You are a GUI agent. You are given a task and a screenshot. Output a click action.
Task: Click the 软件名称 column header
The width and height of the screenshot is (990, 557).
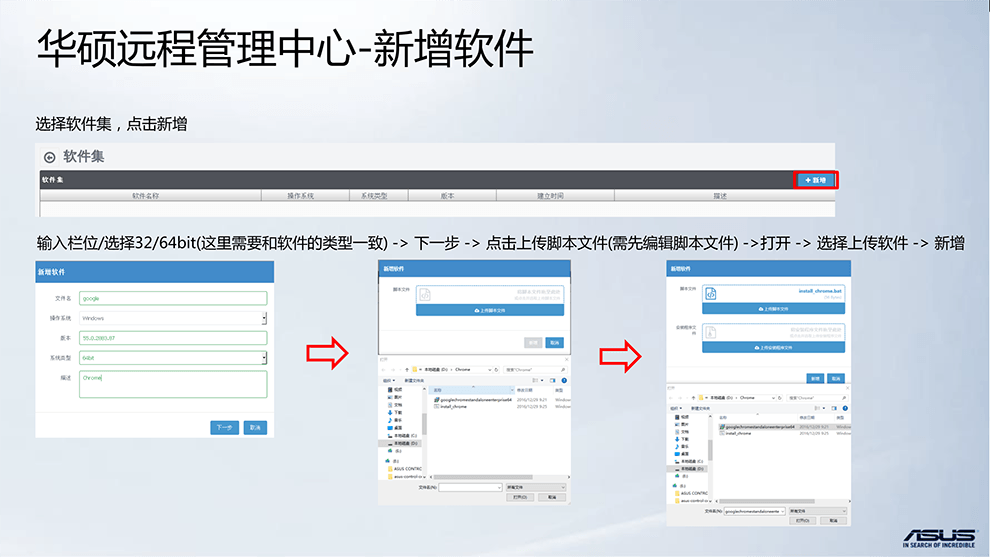click(146, 196)
